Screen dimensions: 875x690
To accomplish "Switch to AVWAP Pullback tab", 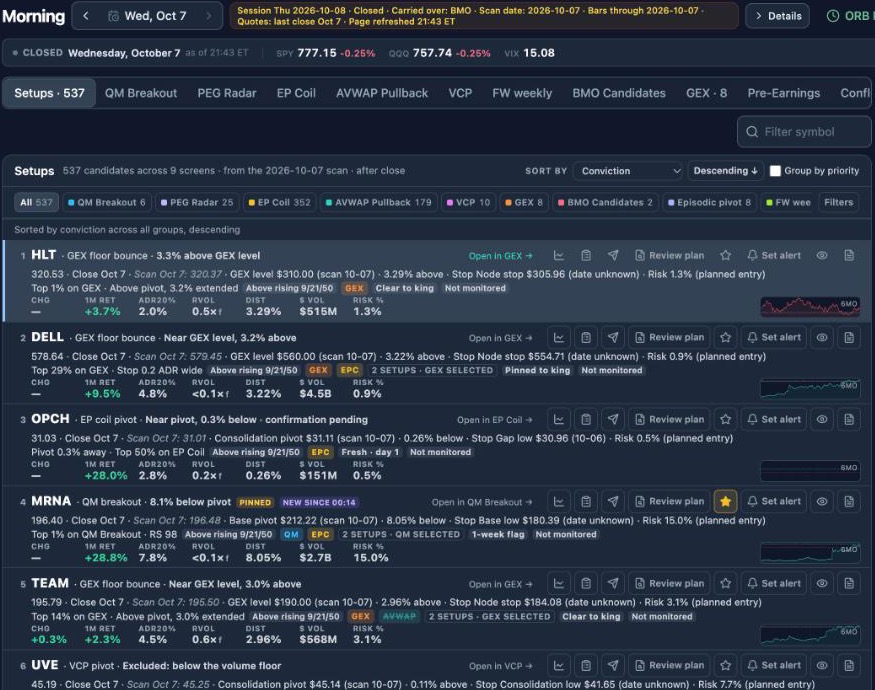I will [x=382, y=93].
